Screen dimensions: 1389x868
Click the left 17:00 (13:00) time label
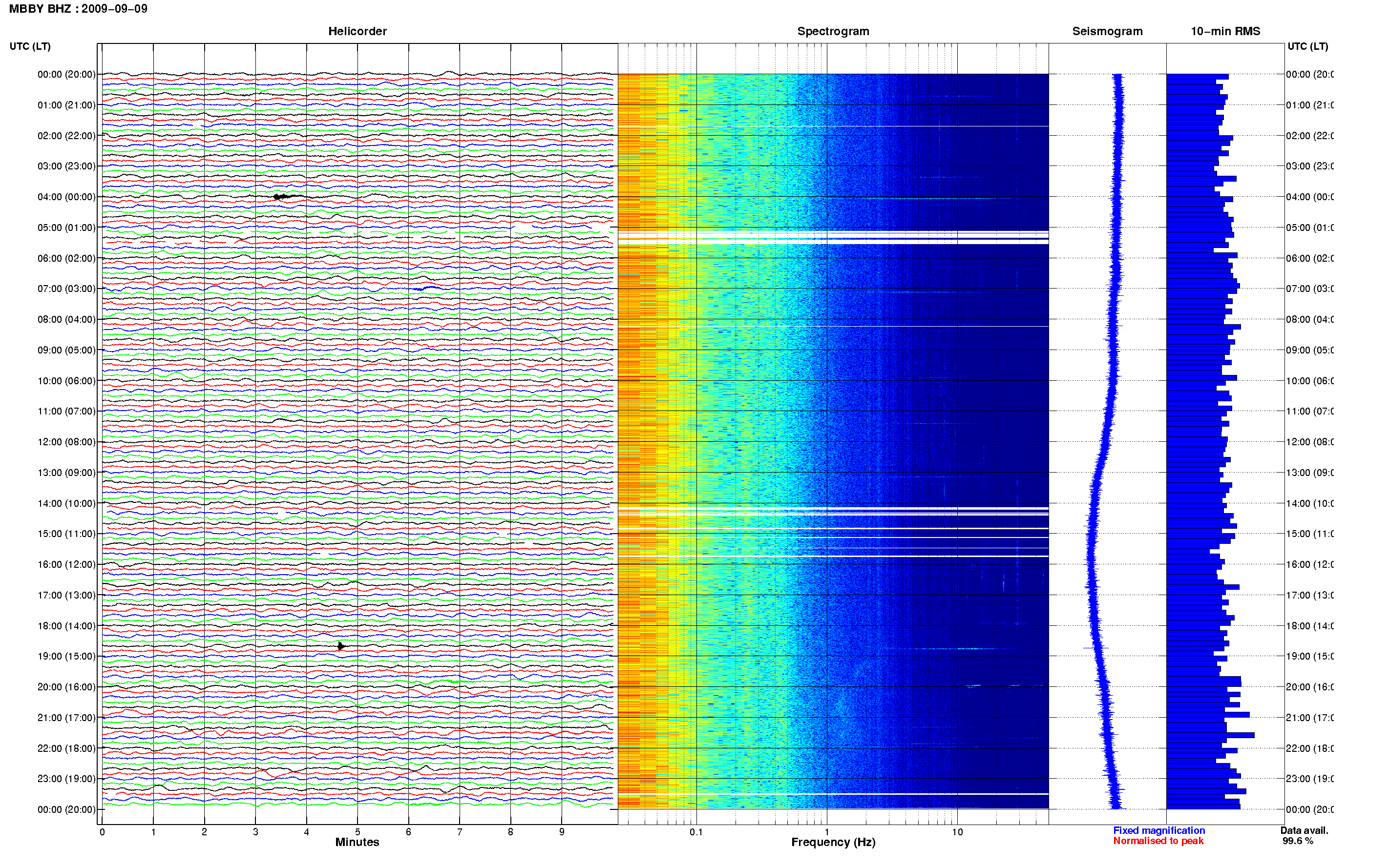pos(66,595)
